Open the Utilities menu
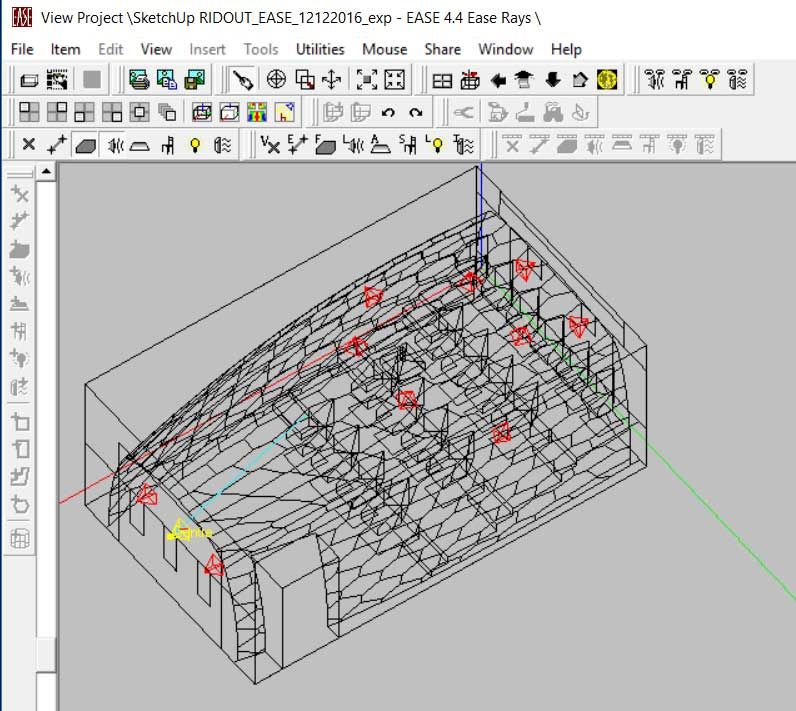The height and width of the screenshot is (711, 796). click(x=320, y=49)
